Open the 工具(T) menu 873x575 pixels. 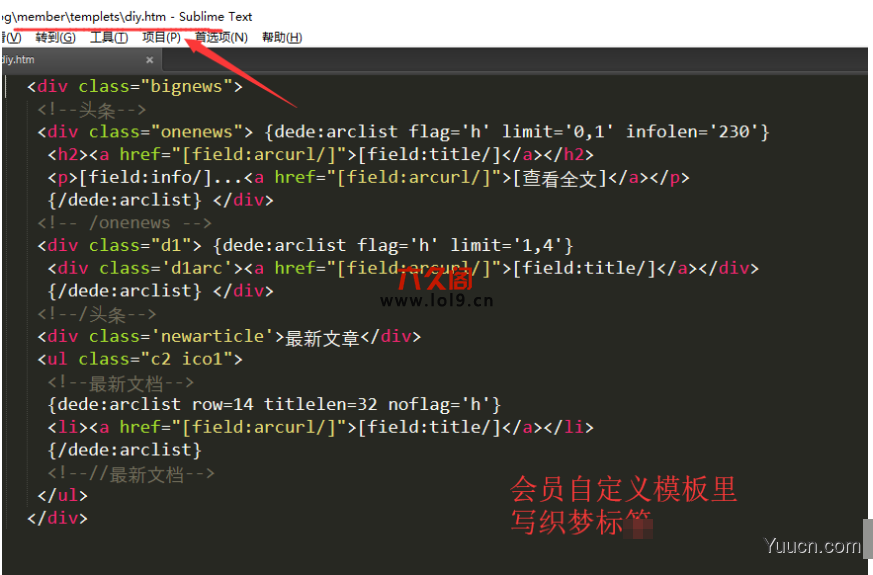click(x=108, y=38)
